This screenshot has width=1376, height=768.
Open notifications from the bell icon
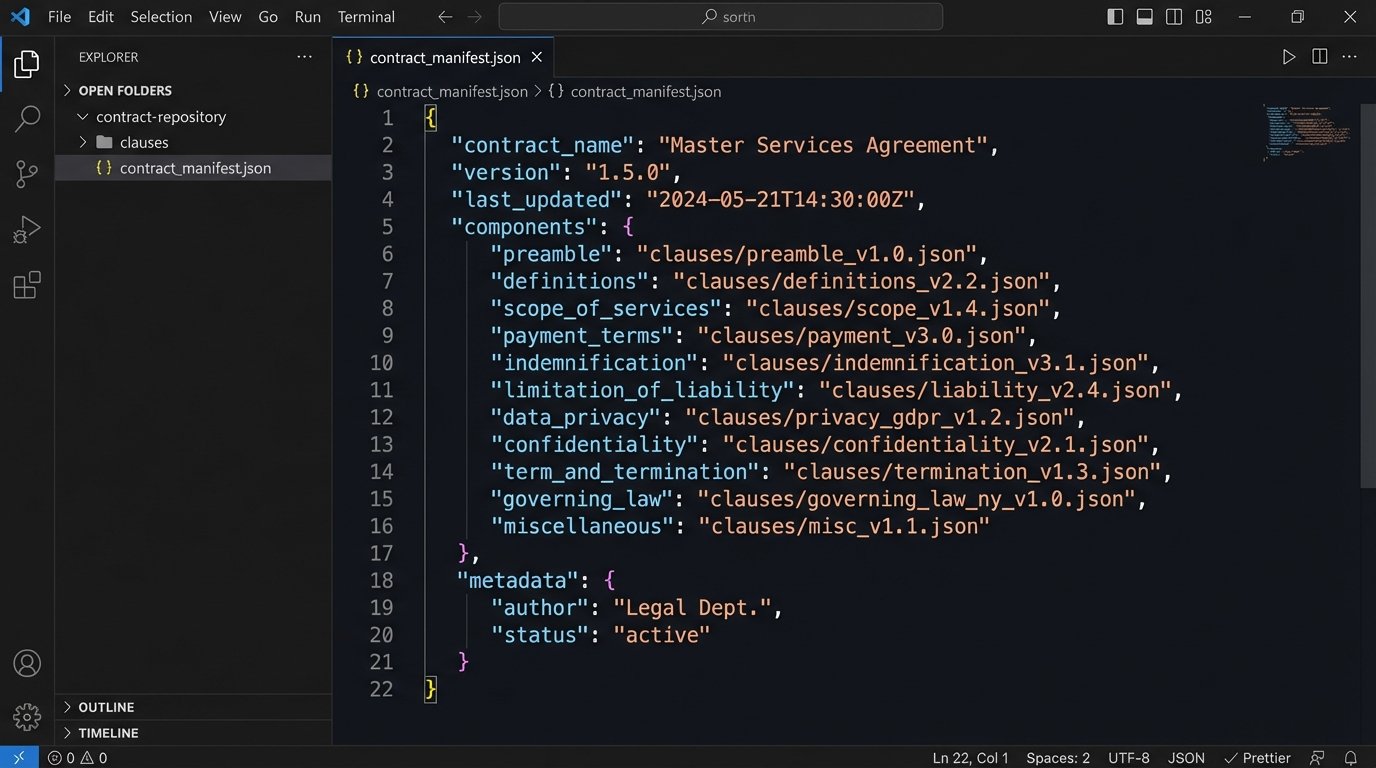pos(1352,758)
